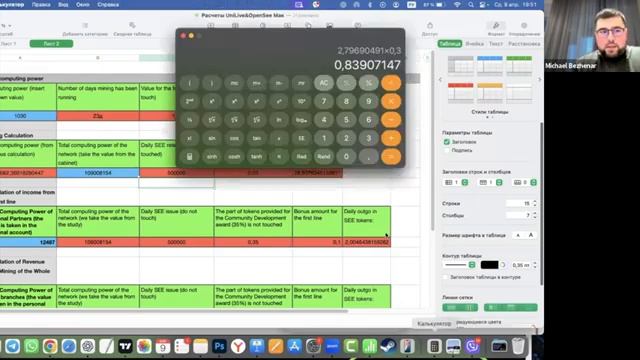Open outline color wheel picker
The width and height of the screenshot is (640, 360).
[503, 265]
